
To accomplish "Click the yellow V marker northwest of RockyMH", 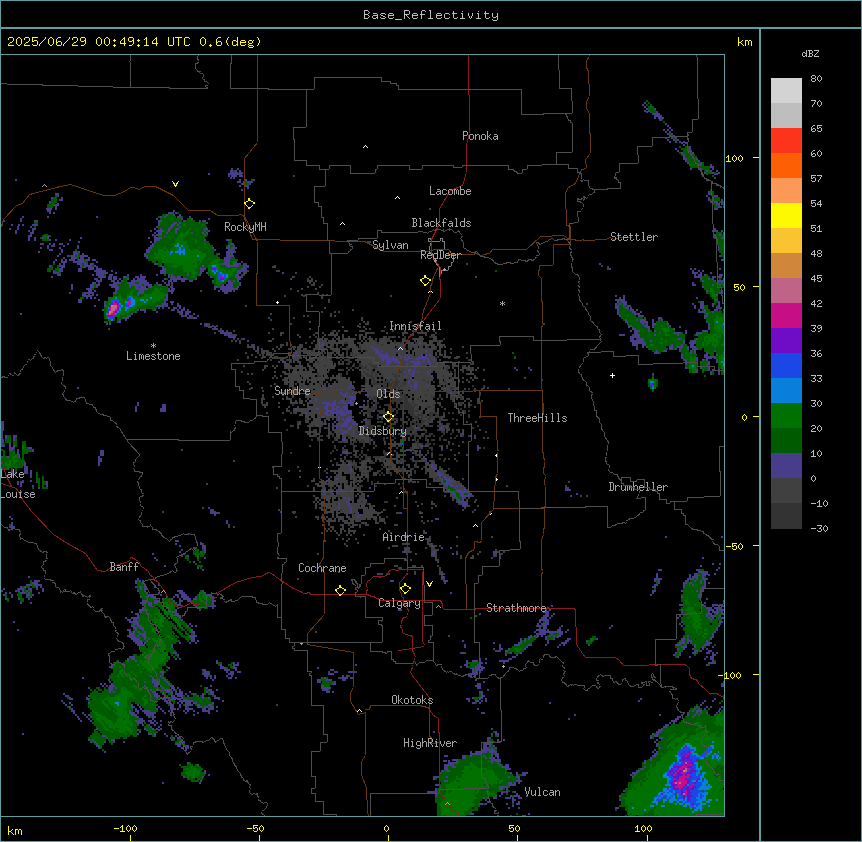I will 175,184.
